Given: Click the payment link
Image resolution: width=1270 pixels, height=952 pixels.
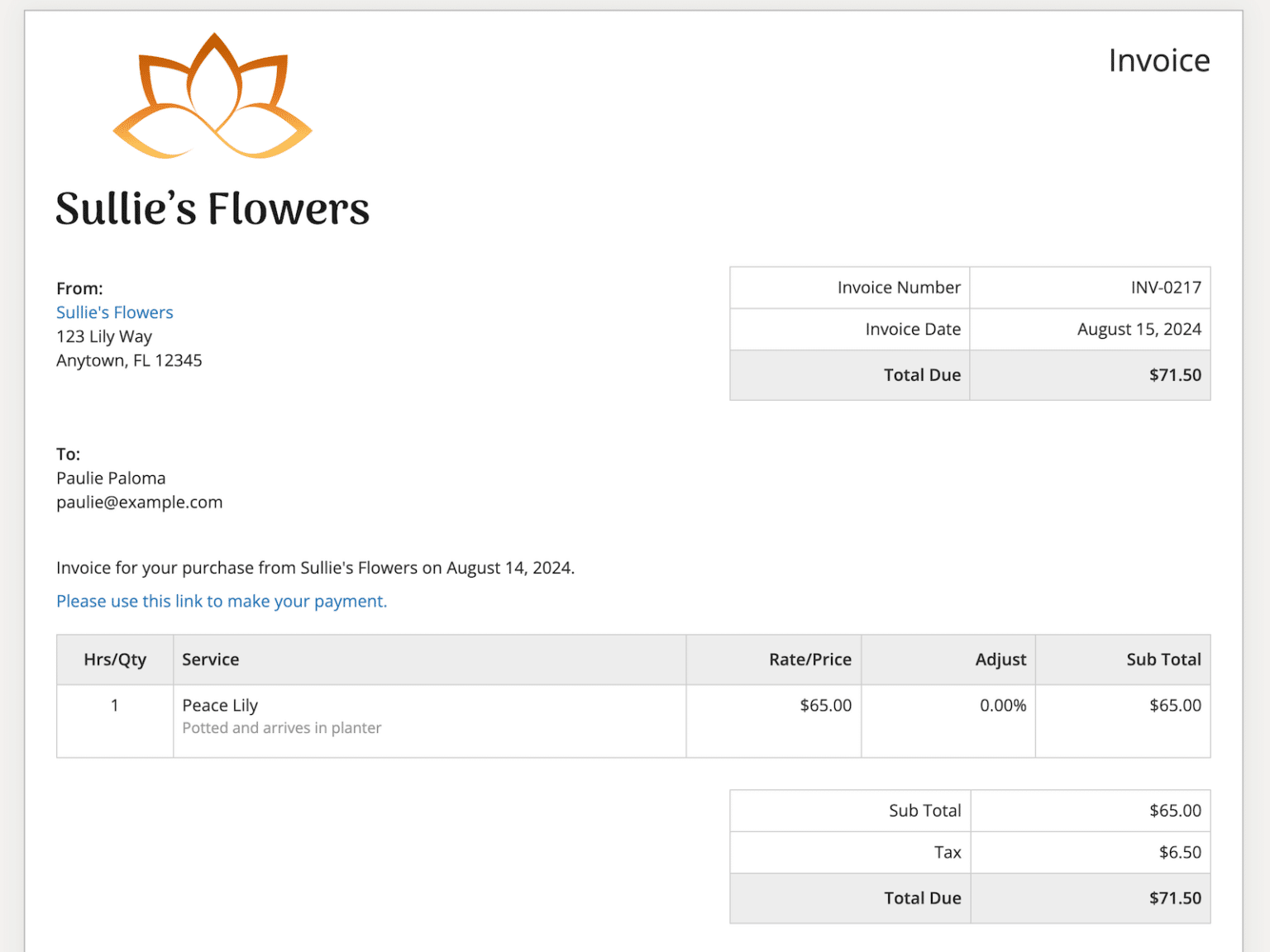Looking at the screenshot, I should click(x=221, y=601).
